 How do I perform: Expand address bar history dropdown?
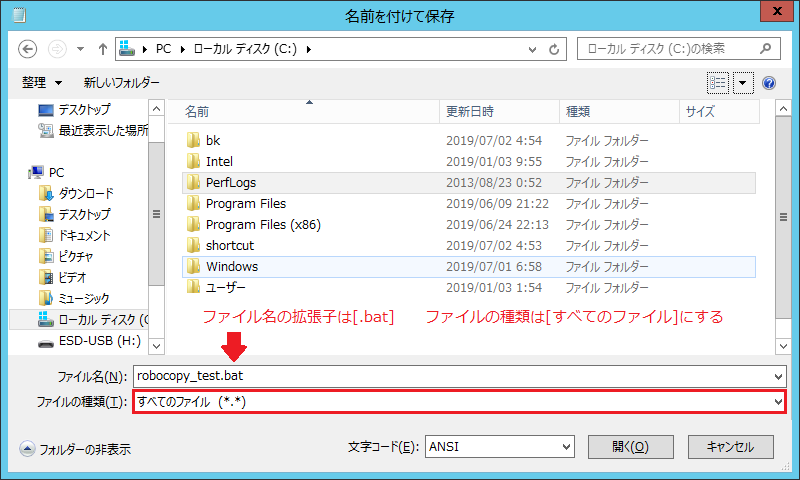pos(532,49)
